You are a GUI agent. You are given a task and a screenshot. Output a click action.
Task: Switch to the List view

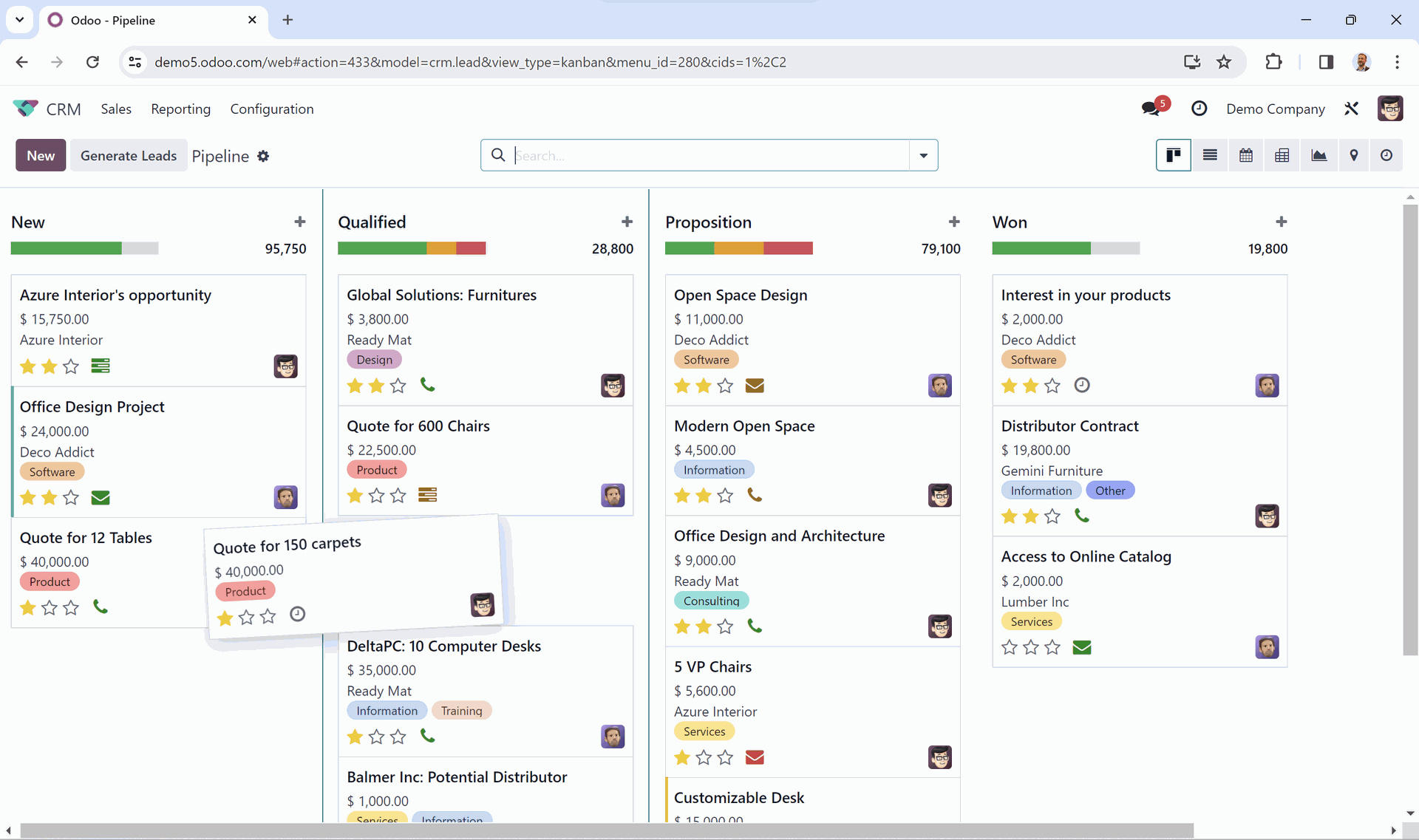pyautogui.click(x=1210, y=155)
